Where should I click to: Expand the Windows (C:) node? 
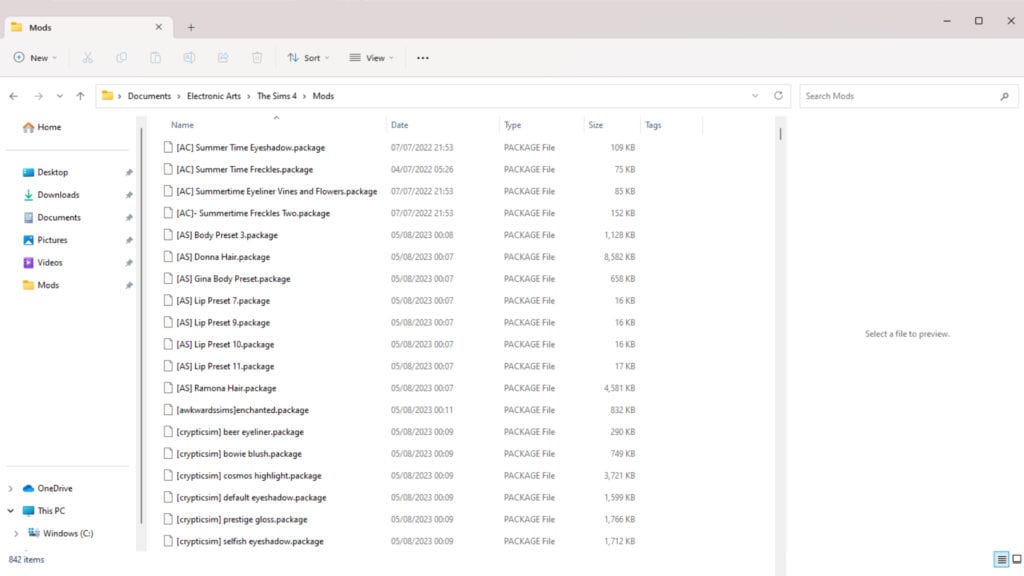click(16, 534)
